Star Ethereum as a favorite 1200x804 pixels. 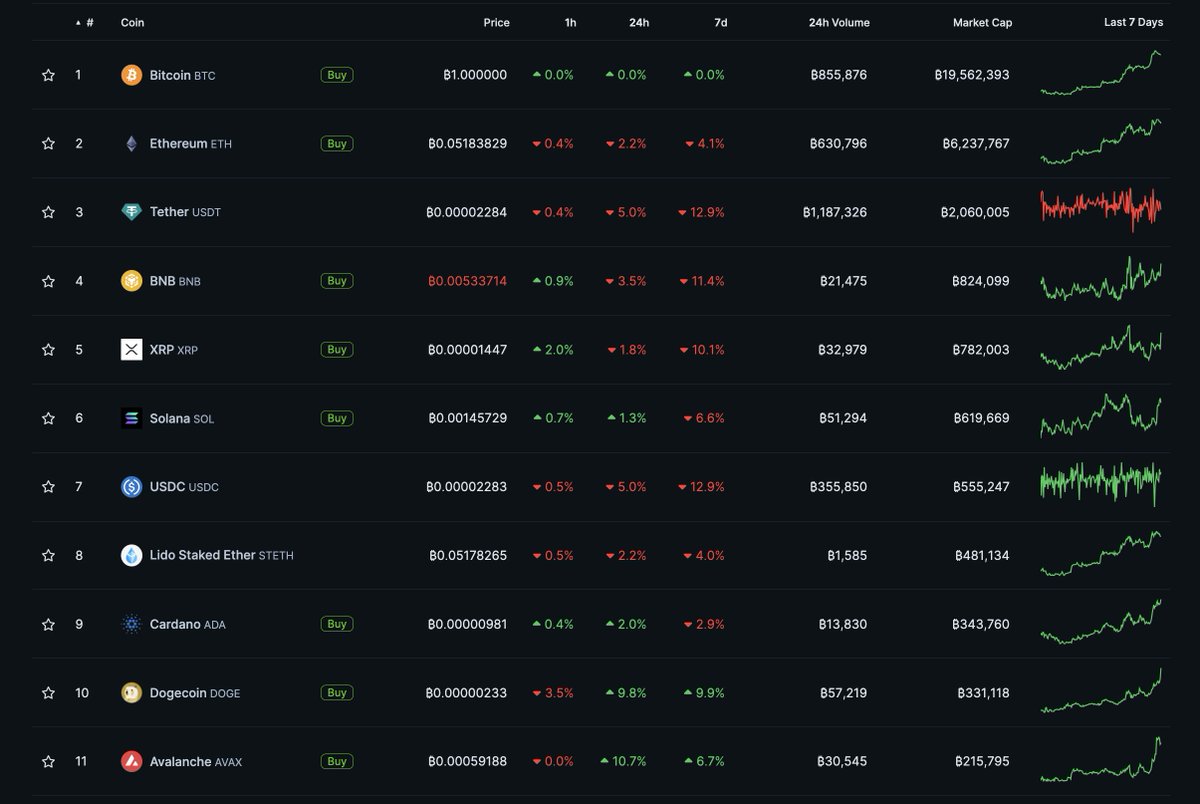(x=48, y=144)
